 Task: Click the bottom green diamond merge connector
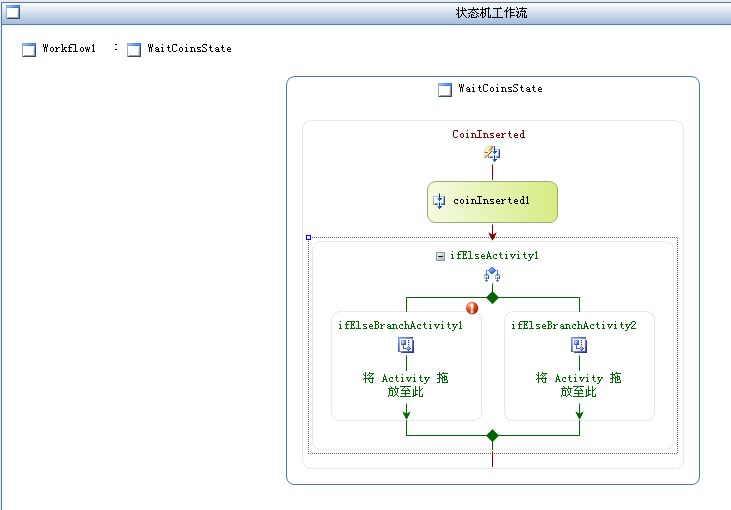pos(492,435)
